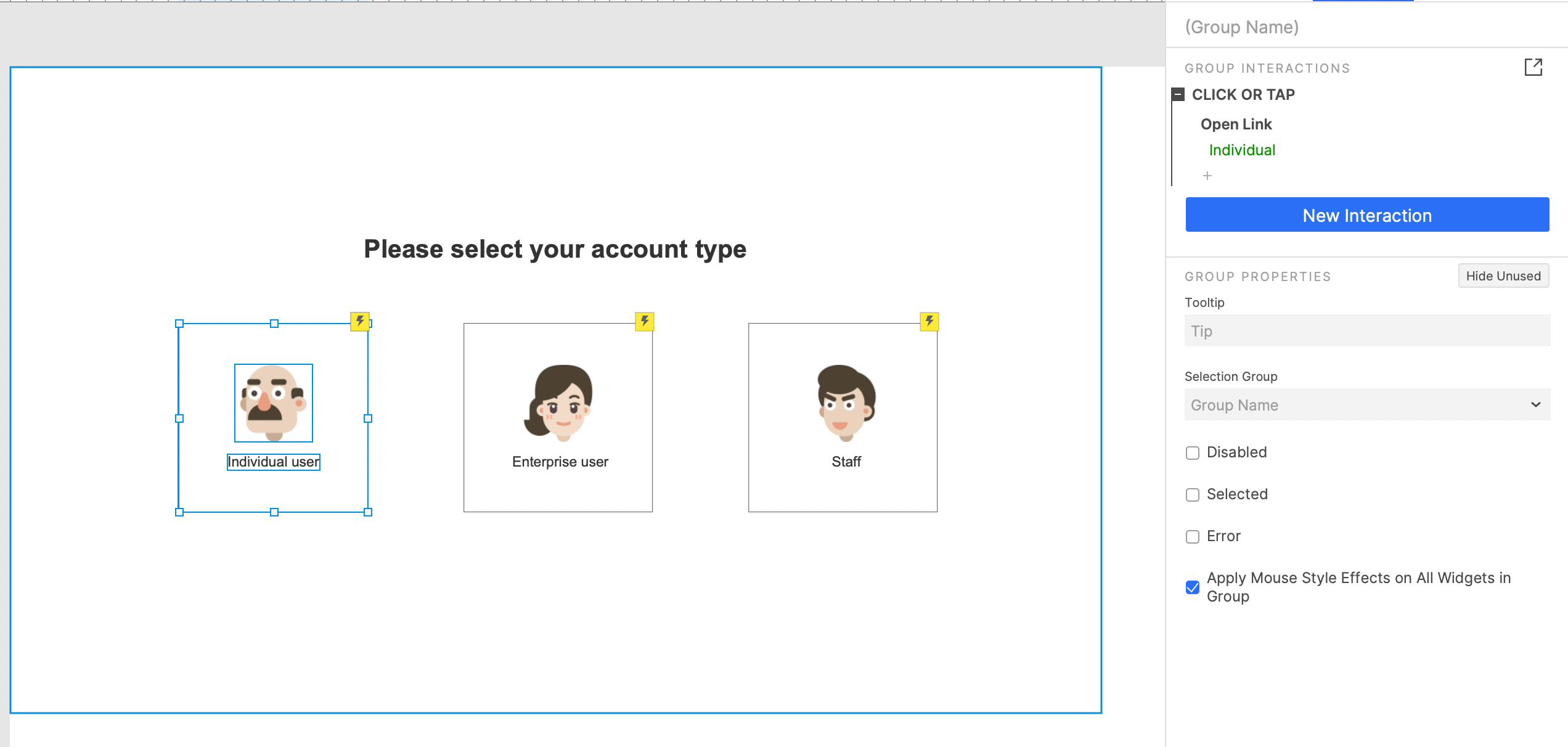1568x747 pixels.
Task: Add action with the plus icon
Action: coord(1207,176)
